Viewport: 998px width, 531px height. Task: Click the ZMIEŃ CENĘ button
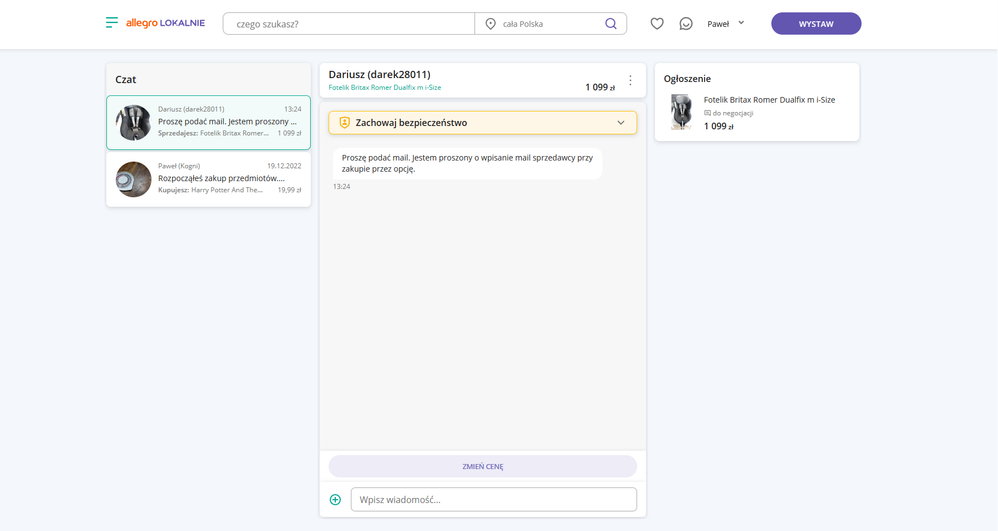pos(482,466)
